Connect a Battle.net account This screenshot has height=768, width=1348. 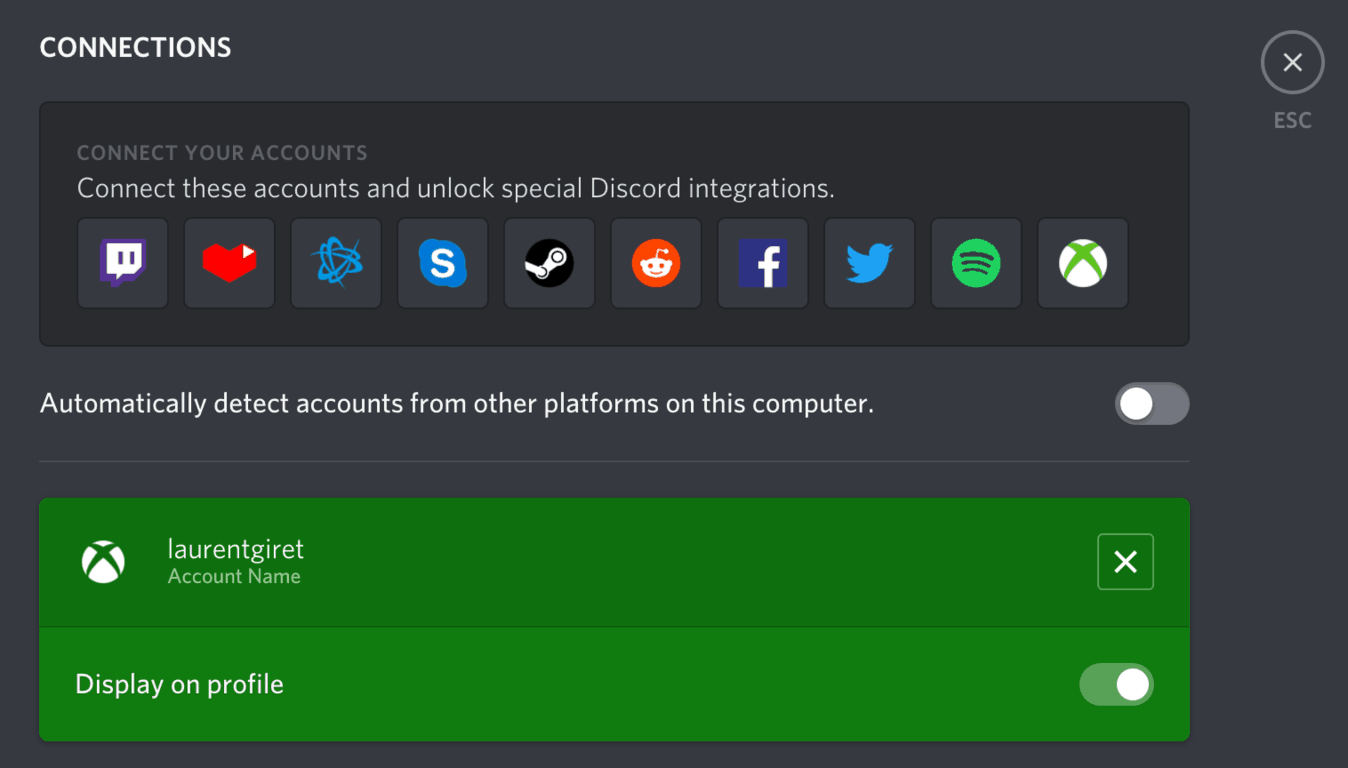tap(336, 264)
